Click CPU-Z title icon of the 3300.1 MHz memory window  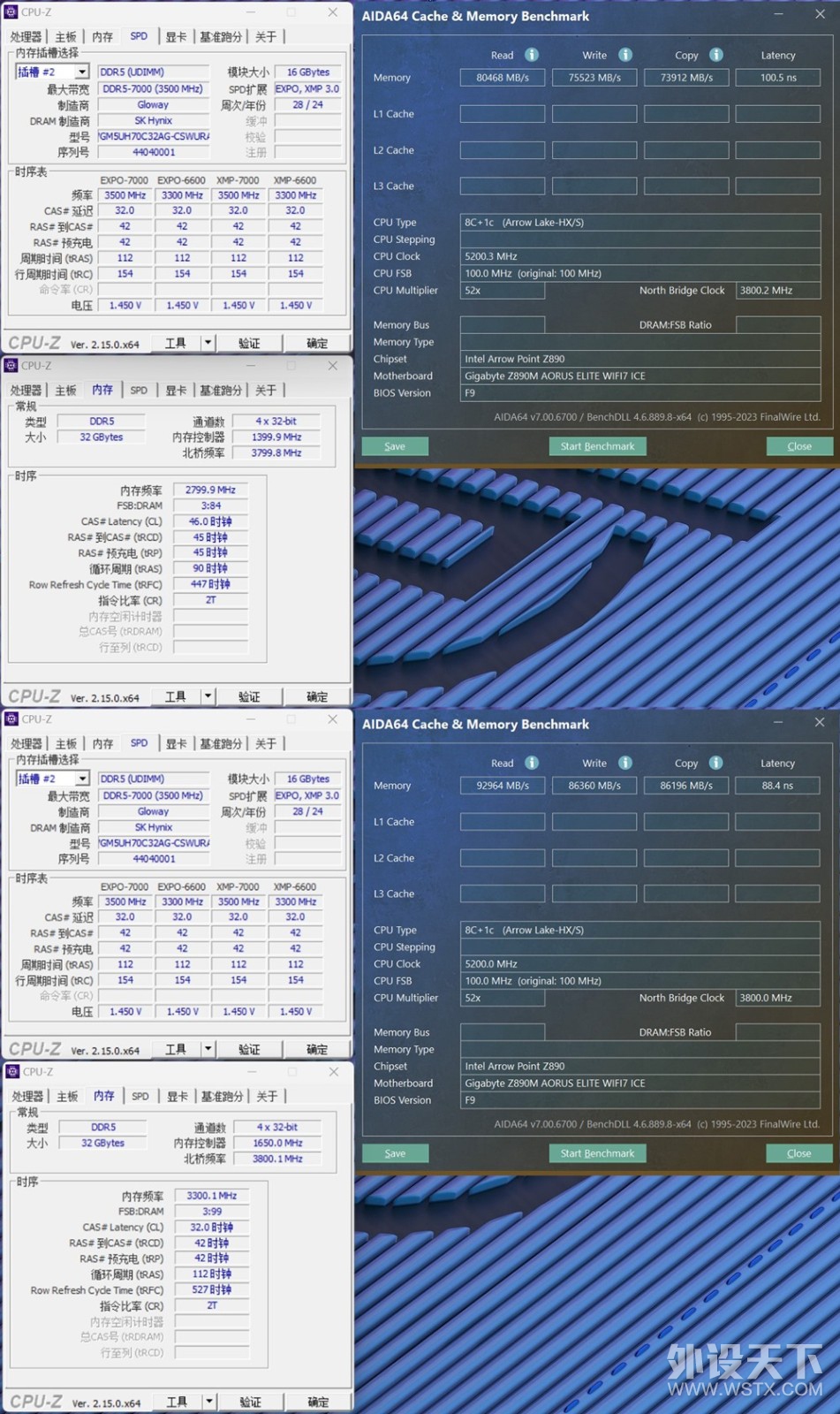click(12, 1072)
